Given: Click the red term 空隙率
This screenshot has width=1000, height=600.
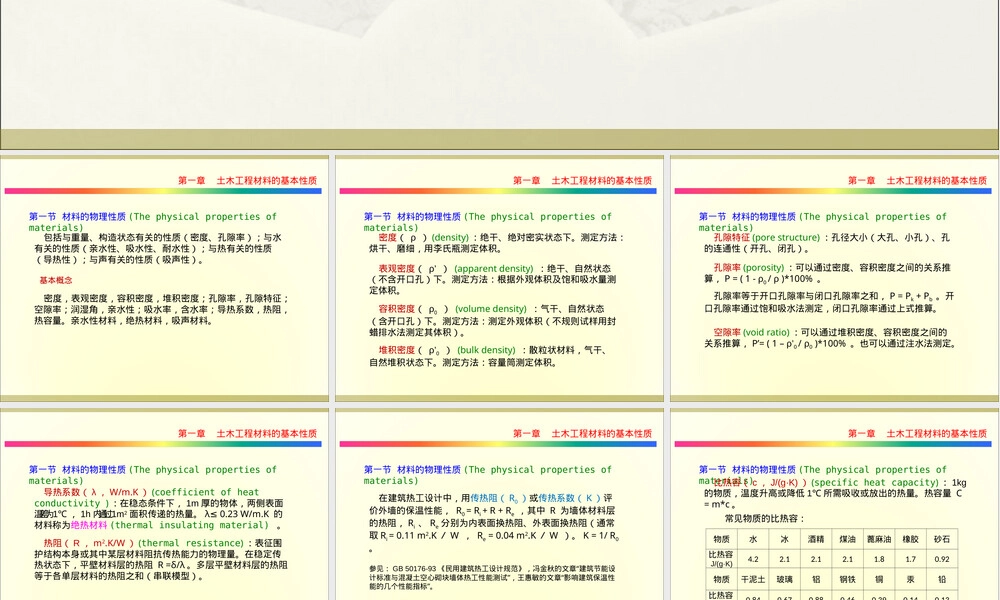Looking at the screenshot, I should 727,332.
